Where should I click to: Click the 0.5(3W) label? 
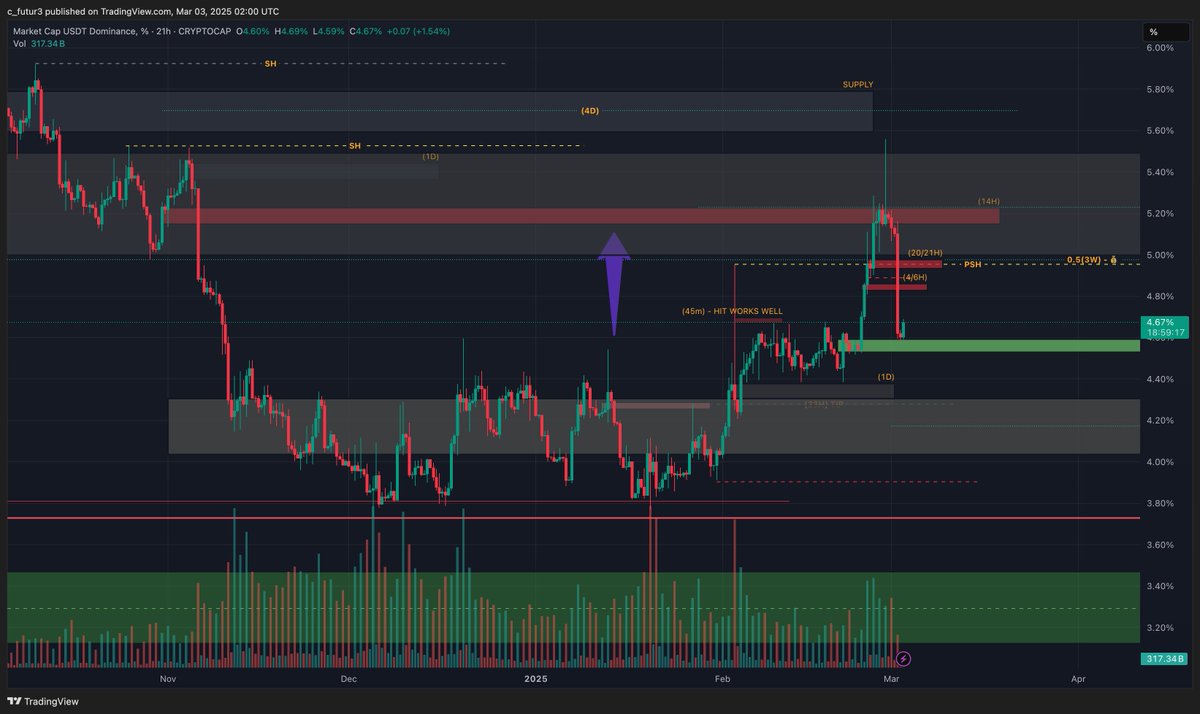click(1083, 260)
